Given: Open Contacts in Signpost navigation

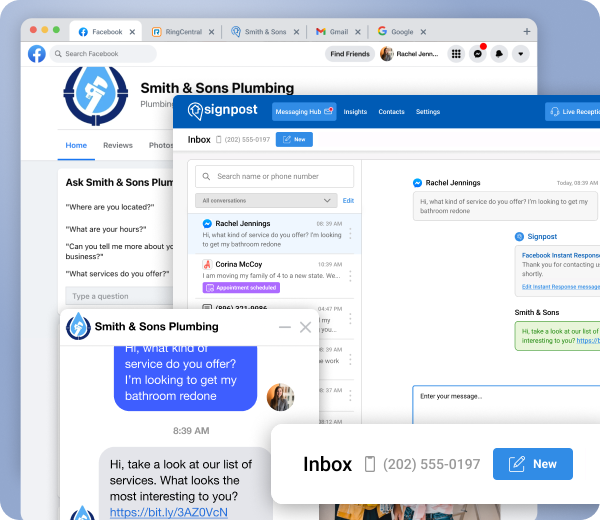Looking at the screenshot, I should tap(391, 112).
